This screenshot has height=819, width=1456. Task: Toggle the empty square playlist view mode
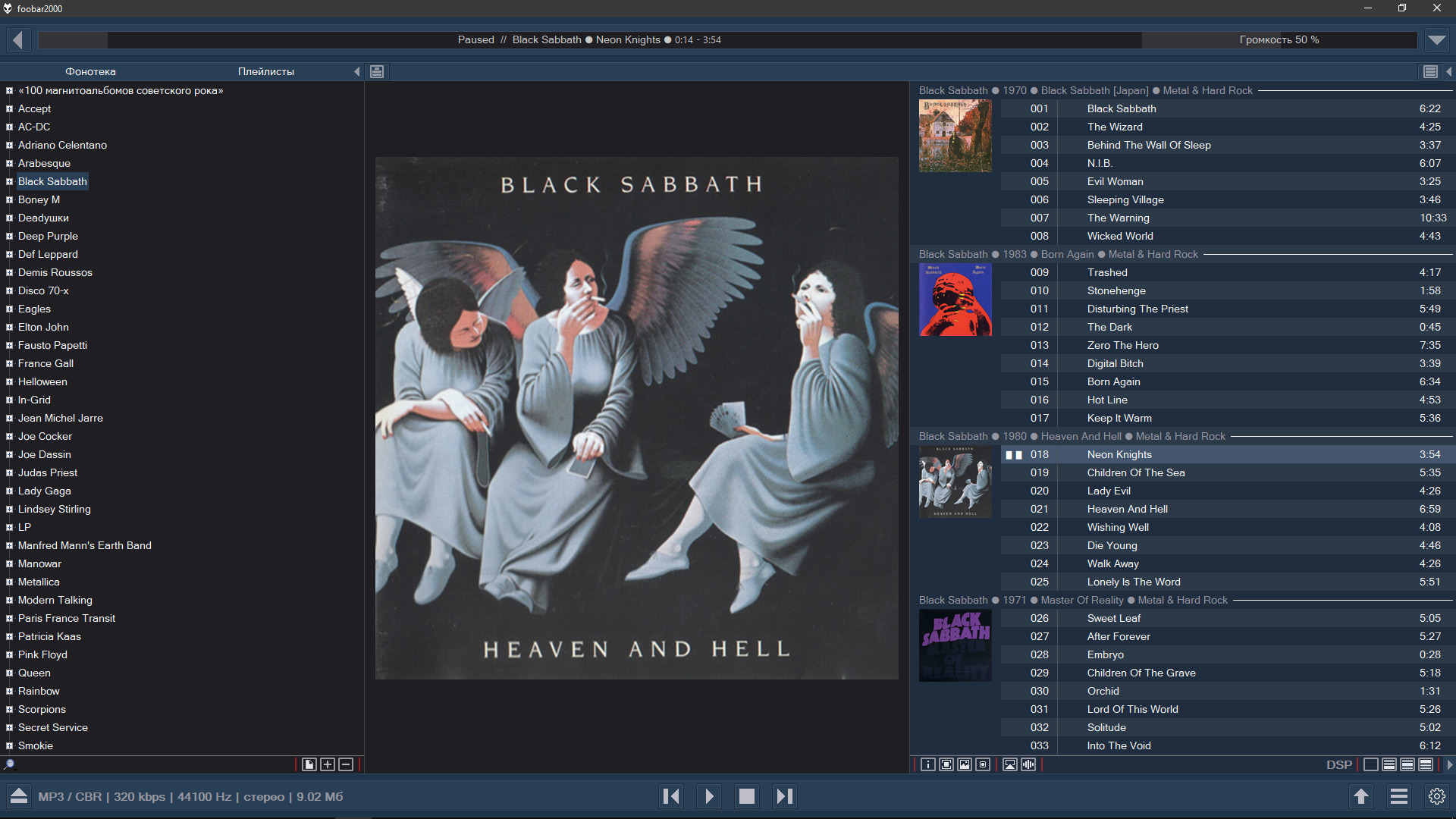click(x=1370, y=764)
